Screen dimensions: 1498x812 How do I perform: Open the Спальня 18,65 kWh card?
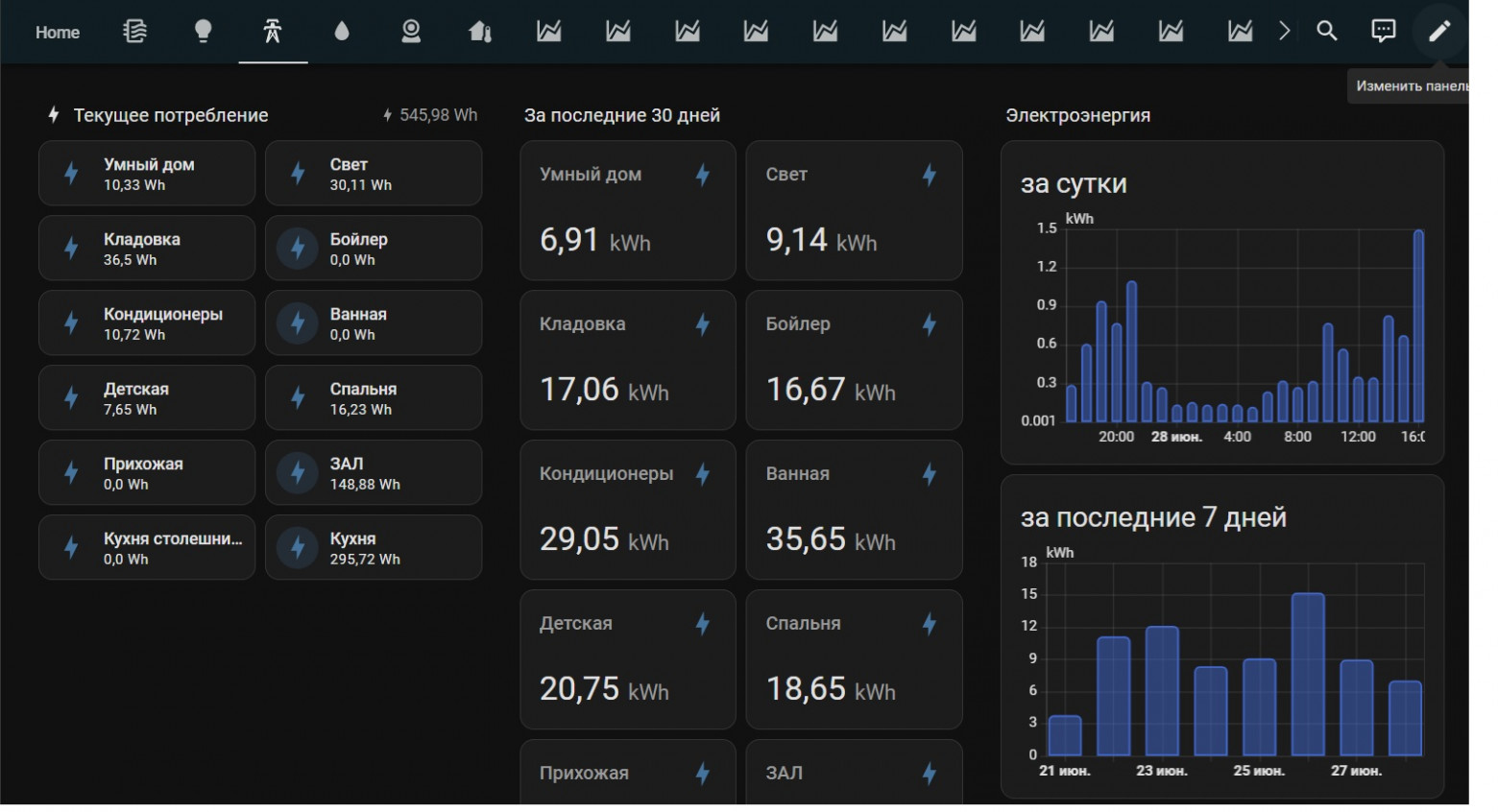pyautogui.click(x=853, y=659)
